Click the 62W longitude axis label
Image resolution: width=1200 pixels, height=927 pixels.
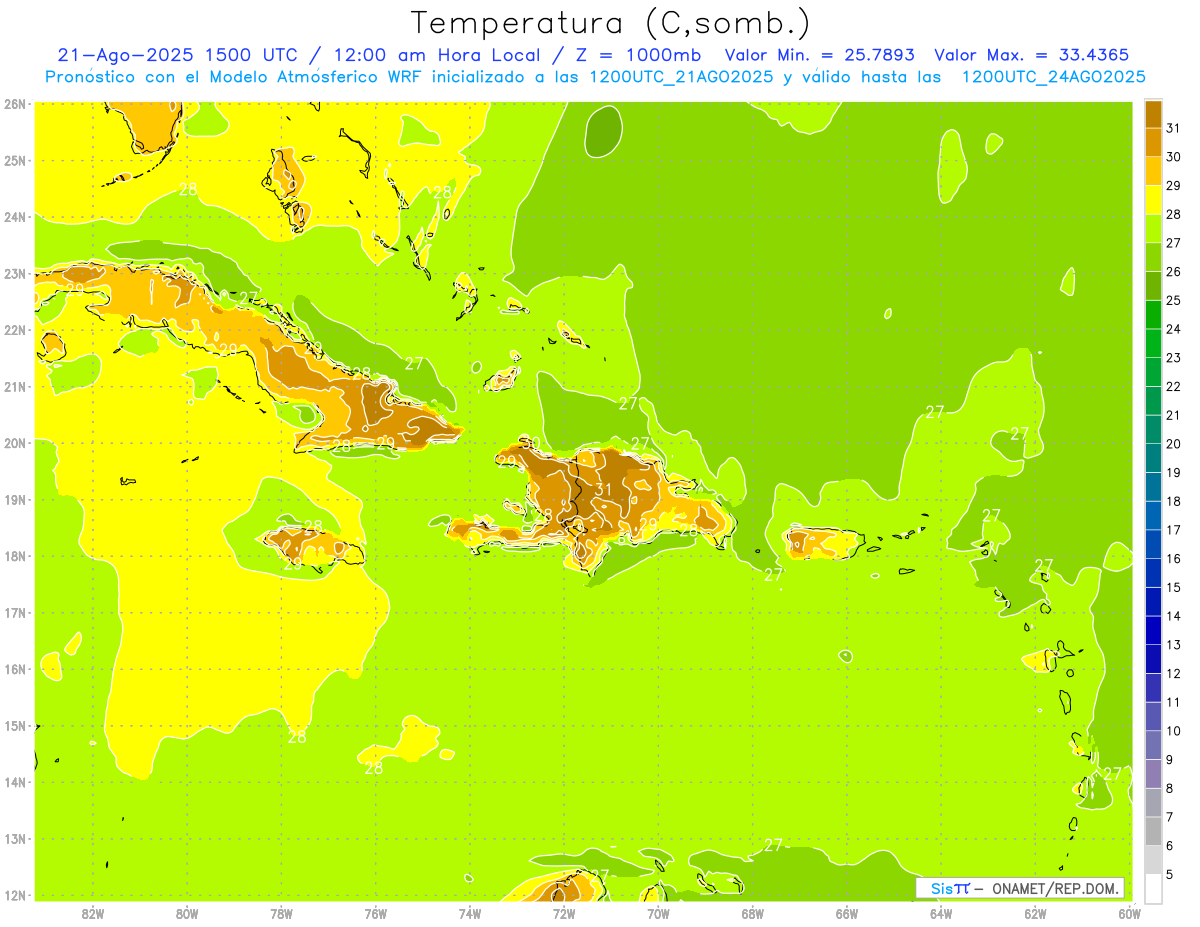(x=1035, y=913)
